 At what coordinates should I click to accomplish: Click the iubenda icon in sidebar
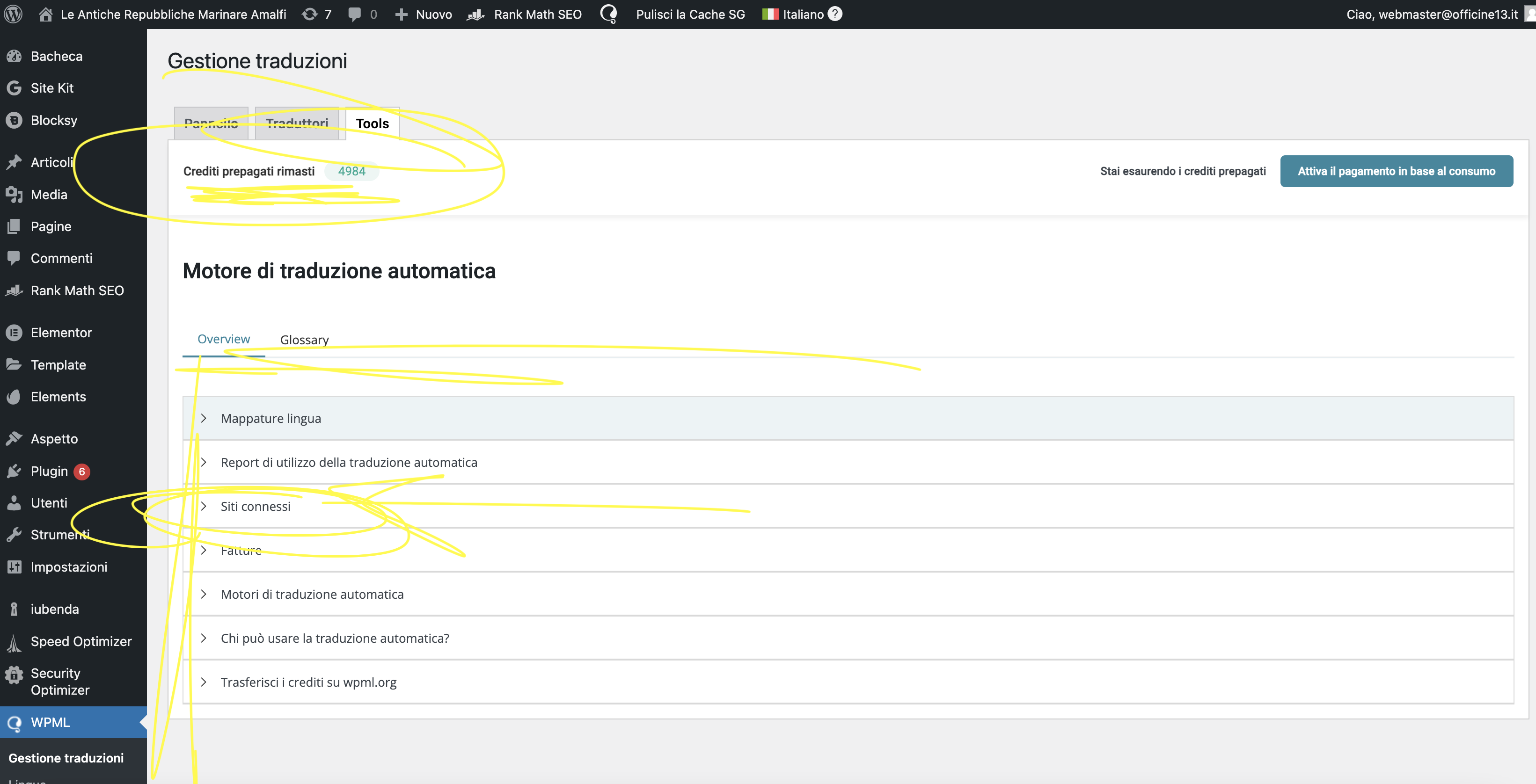15,609
